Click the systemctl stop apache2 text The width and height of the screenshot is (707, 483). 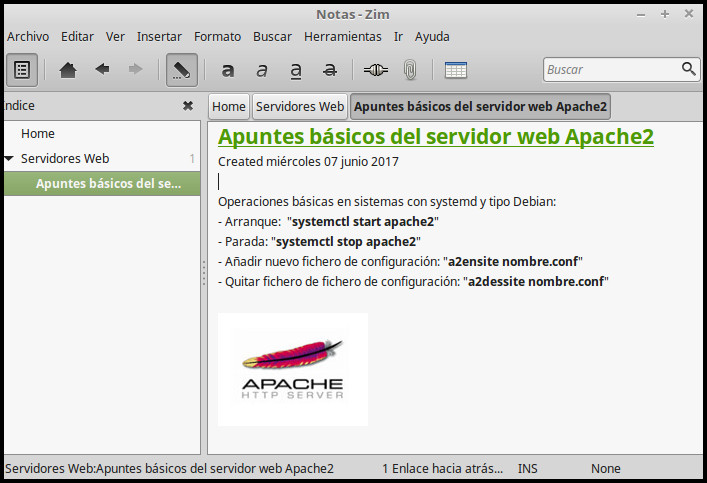point(346,241)
